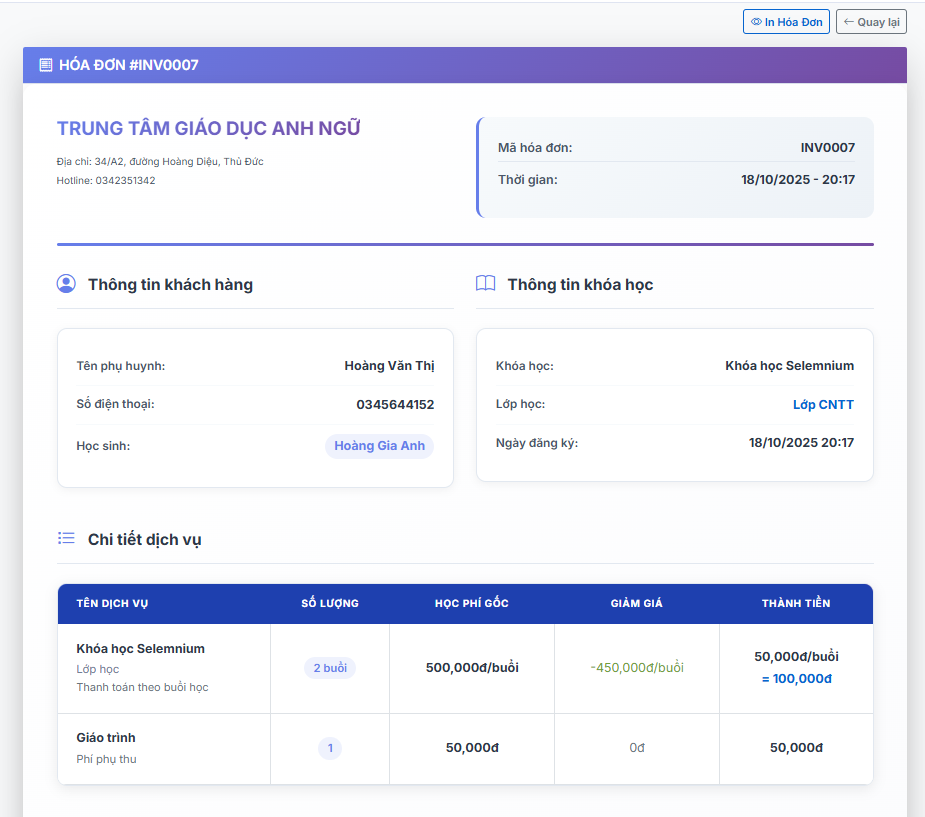Open the Lớp CNTT class link
The width and height of the screenshot is (925, 817).
[823, 405]
